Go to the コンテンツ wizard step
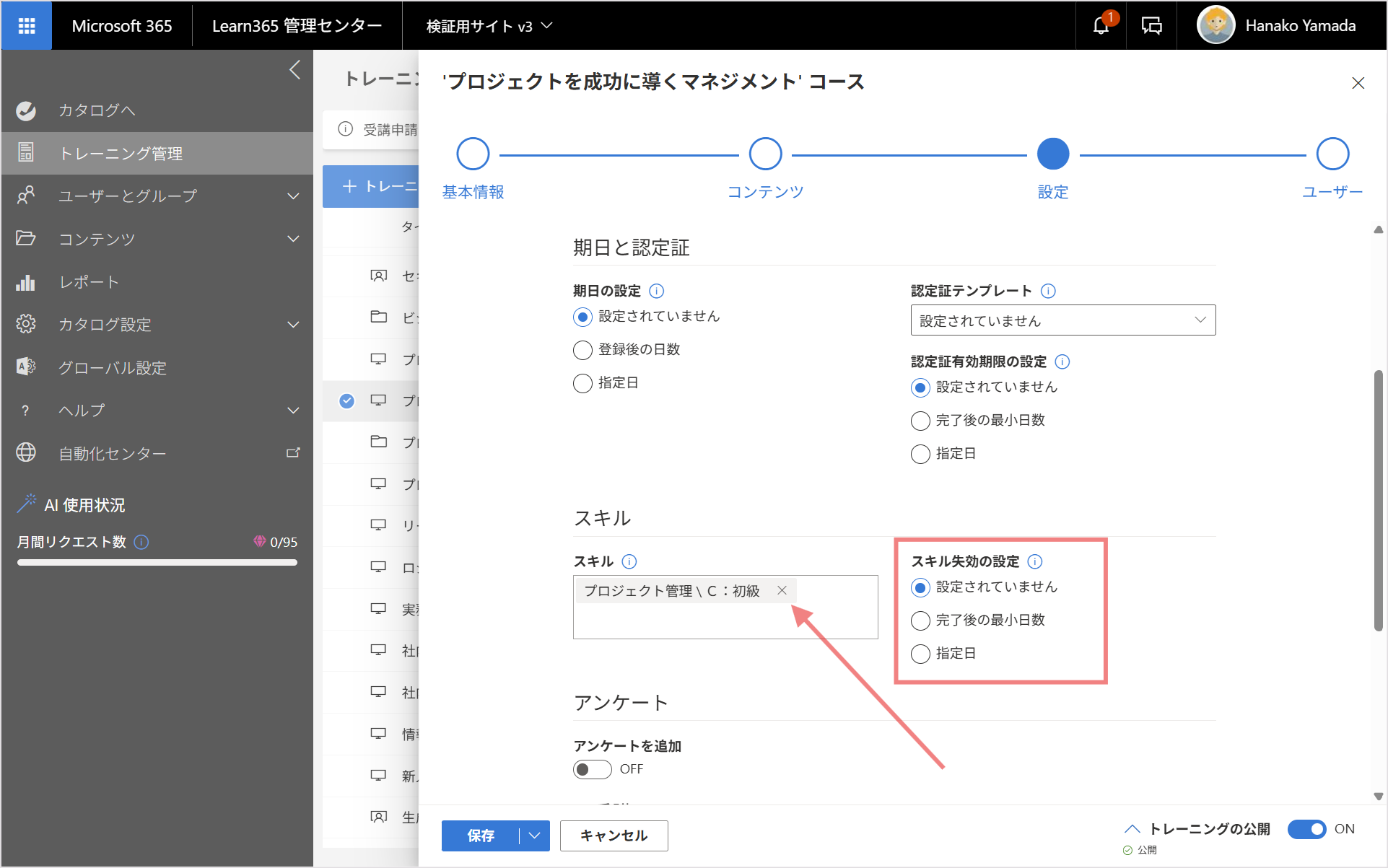 (765, 154)
